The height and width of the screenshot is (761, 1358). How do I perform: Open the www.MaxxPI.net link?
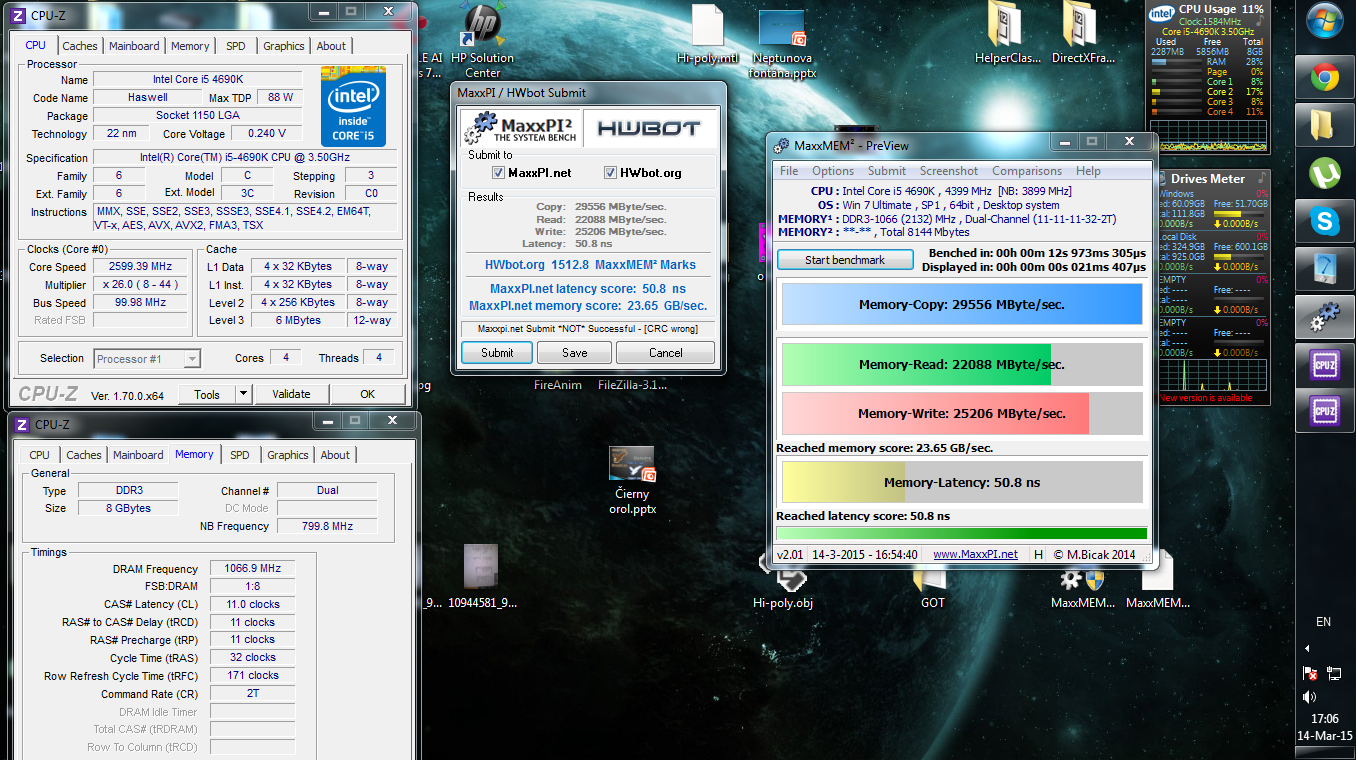975,554
